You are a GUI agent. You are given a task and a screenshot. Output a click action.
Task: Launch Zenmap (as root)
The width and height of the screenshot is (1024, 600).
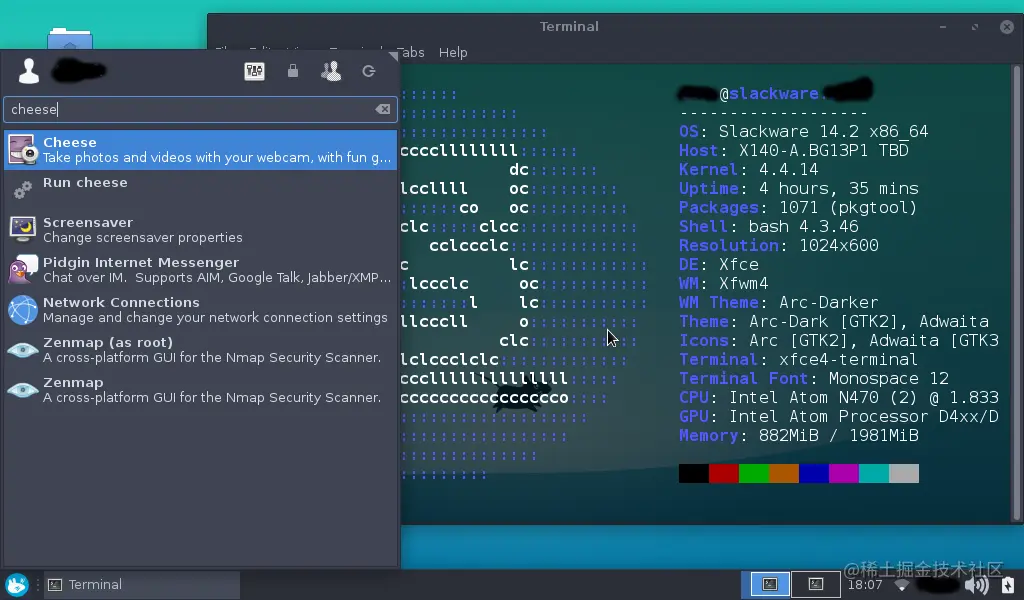200,349
